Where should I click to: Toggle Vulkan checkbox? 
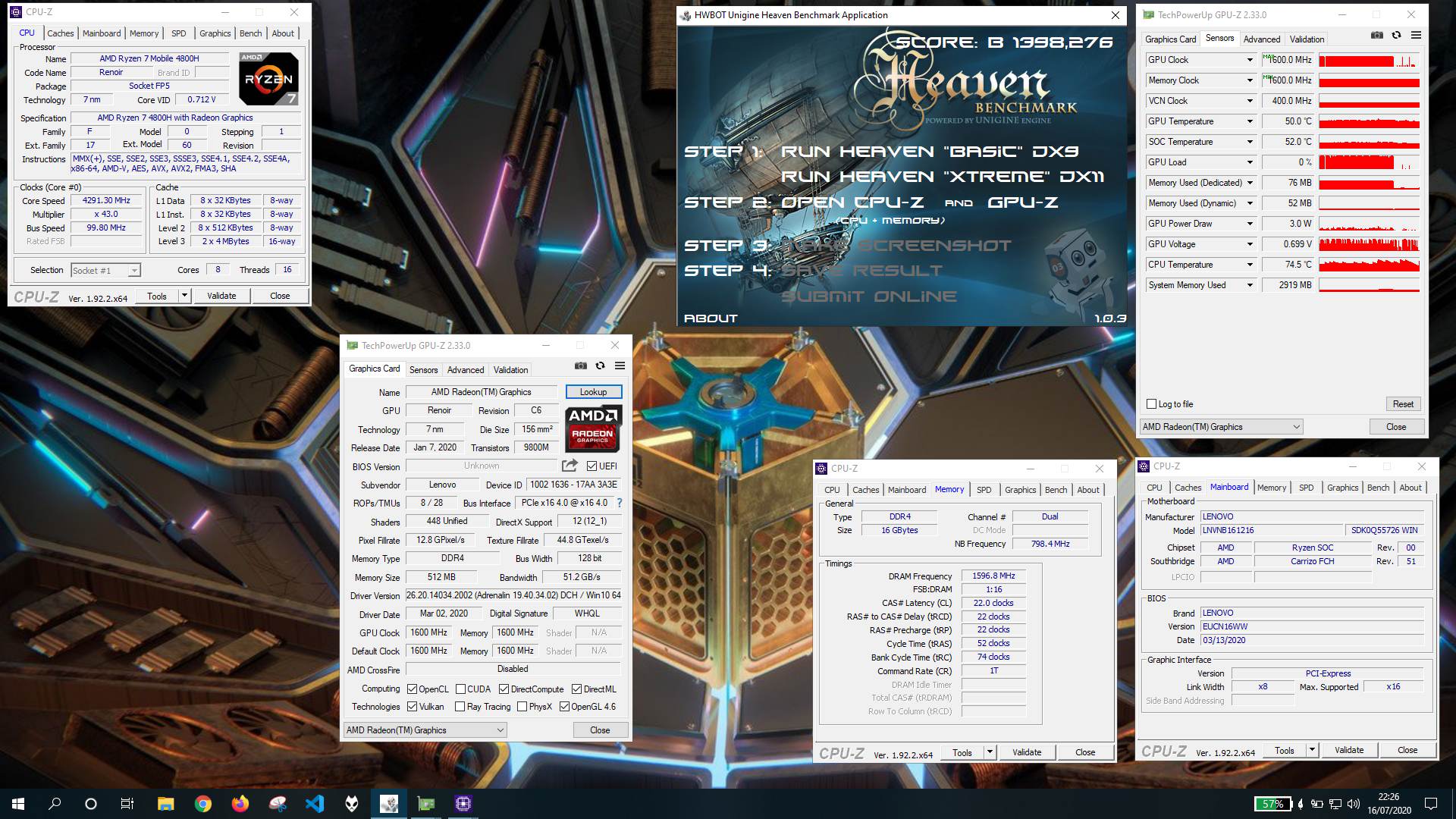(412, 707)
